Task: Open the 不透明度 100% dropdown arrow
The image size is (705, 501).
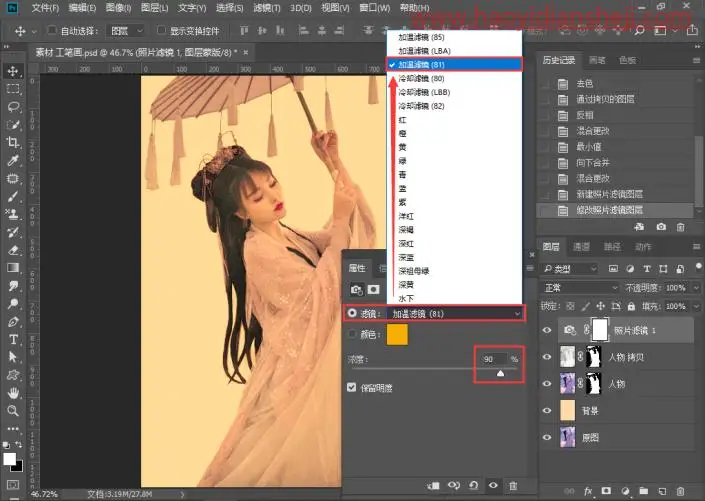Action: [696, 288]
